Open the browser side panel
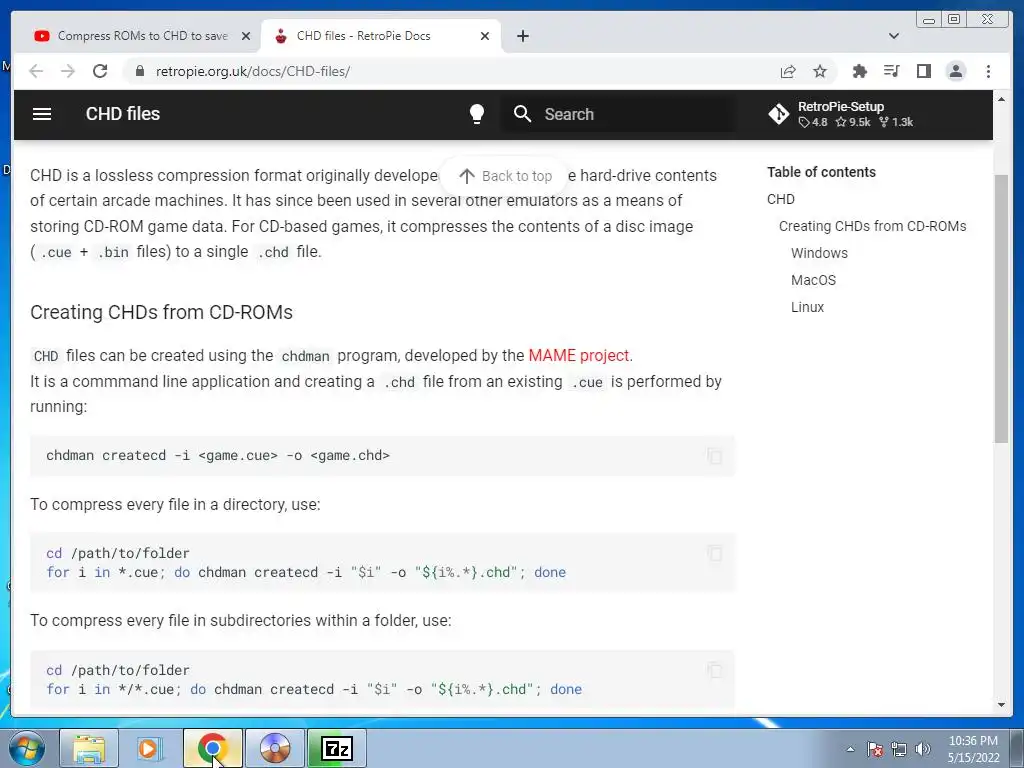Viewport: 1024px width, 768px height. (x=923, y=71)
